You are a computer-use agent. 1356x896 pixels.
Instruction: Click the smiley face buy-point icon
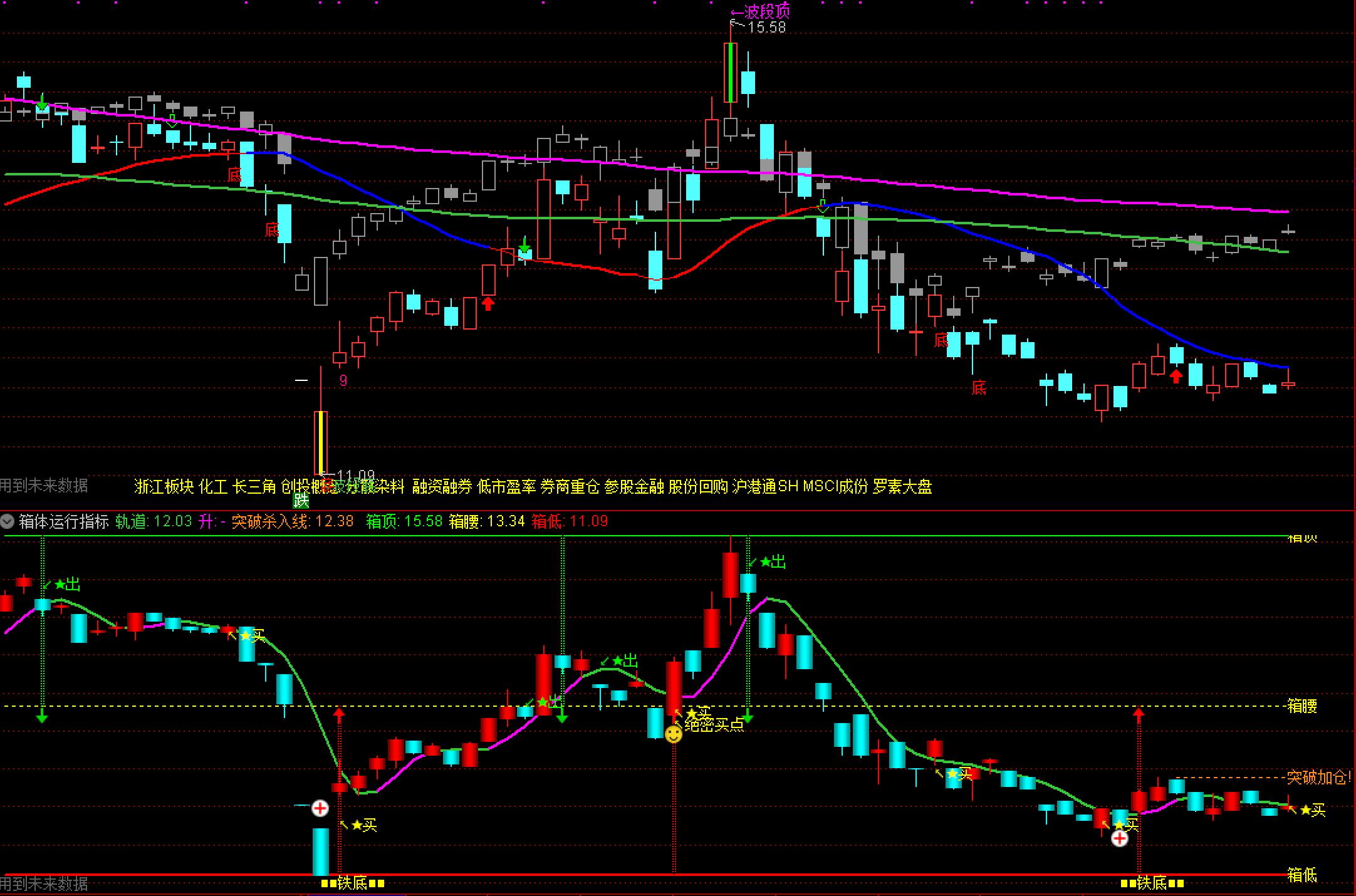coord(674,734)
